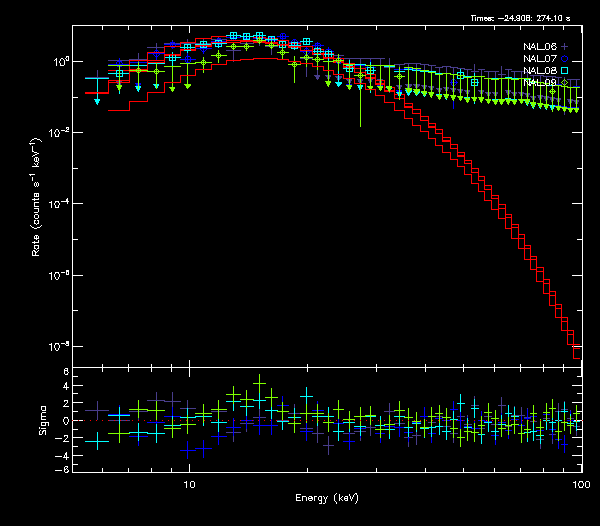
Task: Click the -6 tick label on Sigma axis
Action: click(61, 469)
